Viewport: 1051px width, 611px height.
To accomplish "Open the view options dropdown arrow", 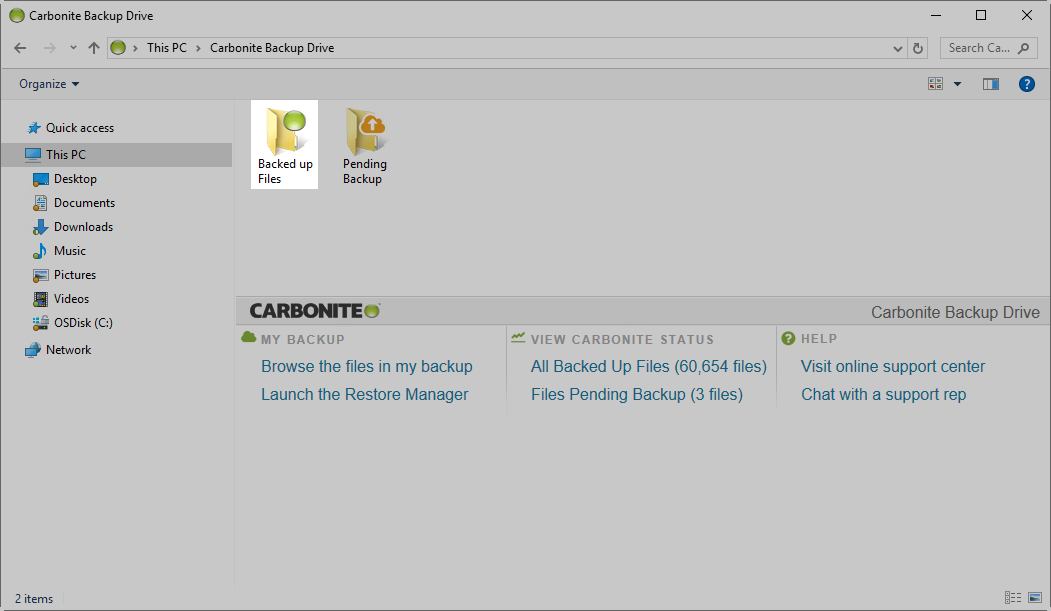I will (957, 84).
